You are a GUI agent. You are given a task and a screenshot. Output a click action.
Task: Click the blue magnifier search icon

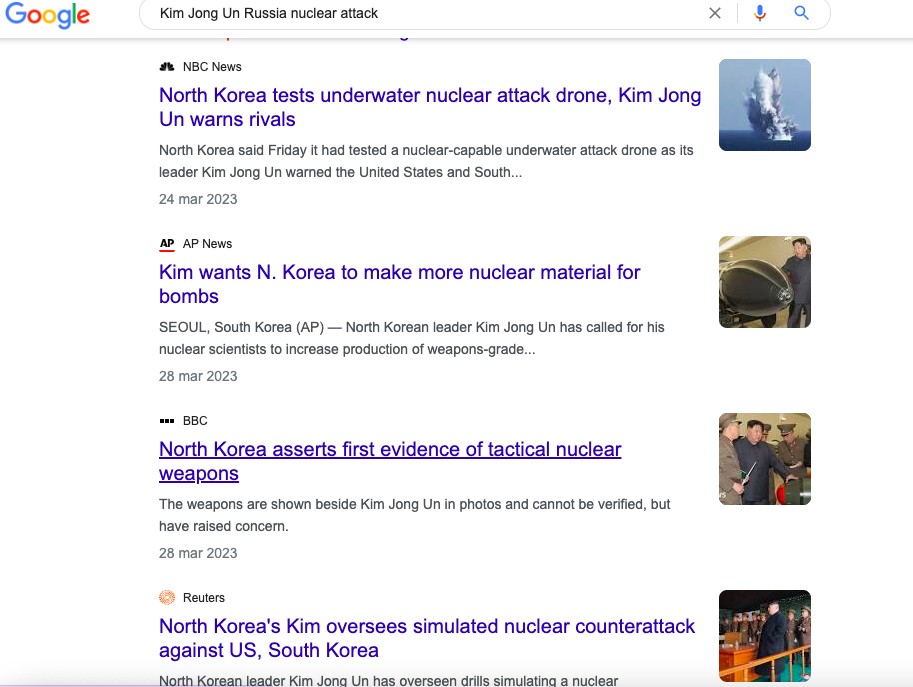click(802, 13)
